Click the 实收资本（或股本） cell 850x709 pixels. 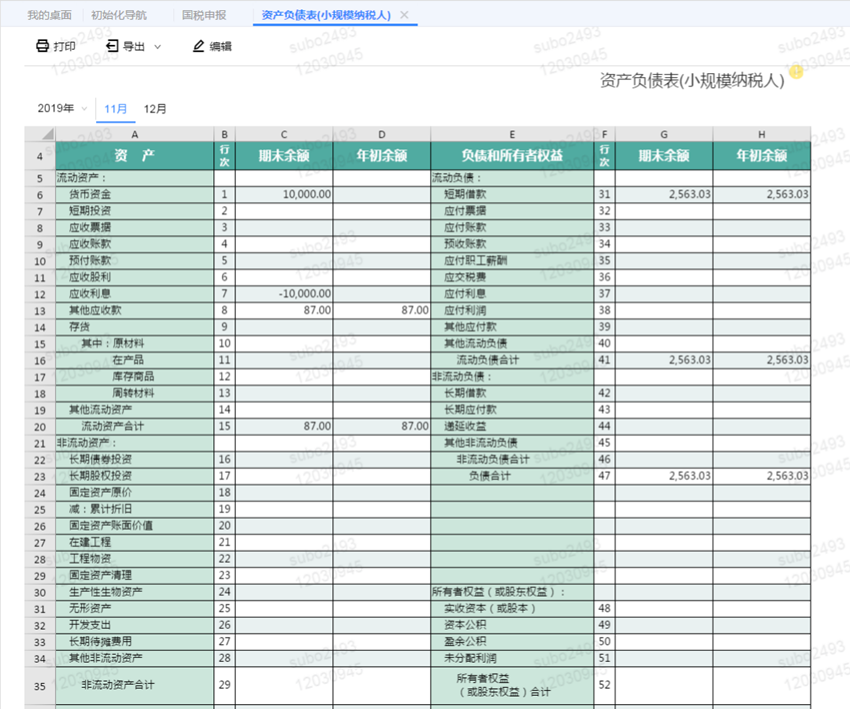click(x=512, y=609)
